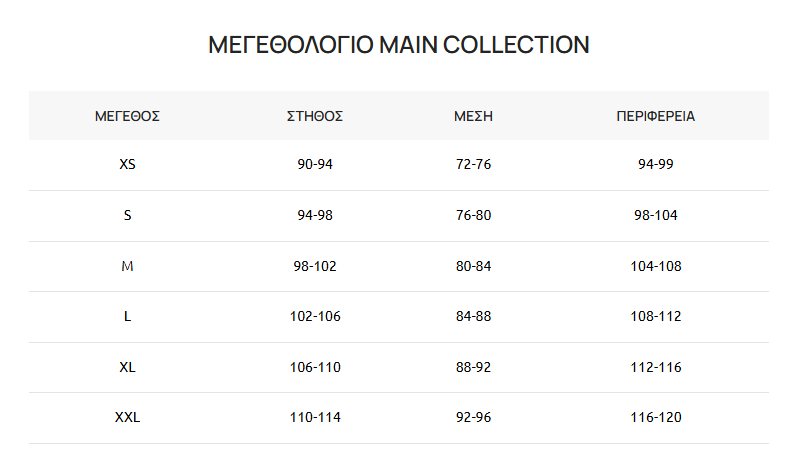Select the ΠΕΡΙΦΕΡΕΙΑ column header
Image resolution: width=795 pixels, height=463 pixels.
(x=656, y=116)
